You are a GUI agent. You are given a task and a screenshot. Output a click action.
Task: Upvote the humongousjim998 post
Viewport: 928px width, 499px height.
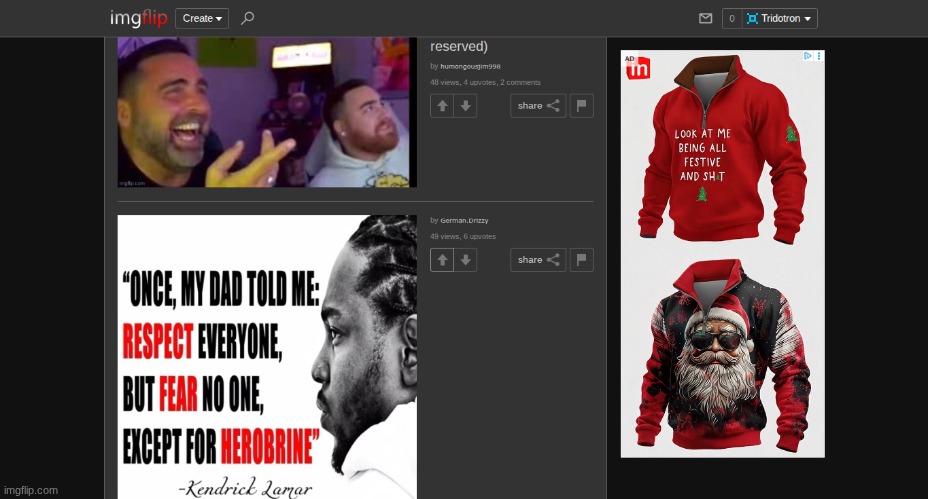point(442,106)
